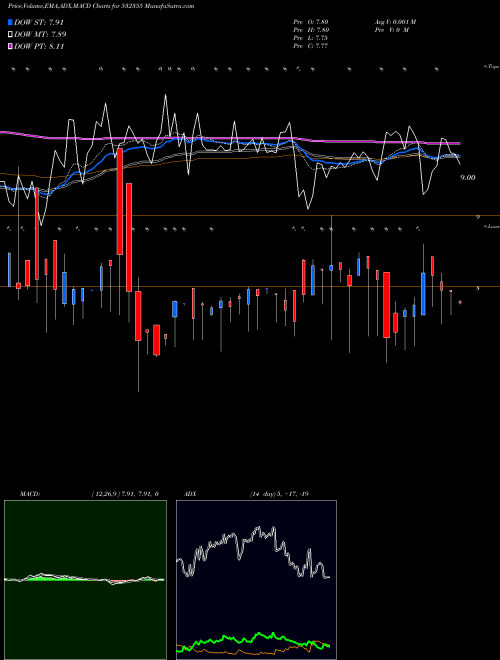The width and height of the screenshot is (500, 660).
Task: Click the 'ADX' panel label
Action: 190,494
